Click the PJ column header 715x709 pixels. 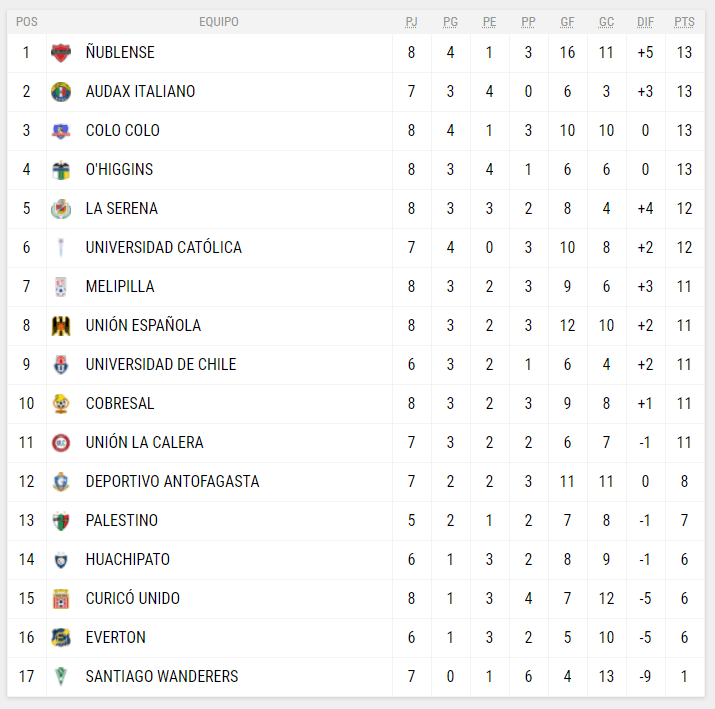pyautogui.click(x=411, y=22)
